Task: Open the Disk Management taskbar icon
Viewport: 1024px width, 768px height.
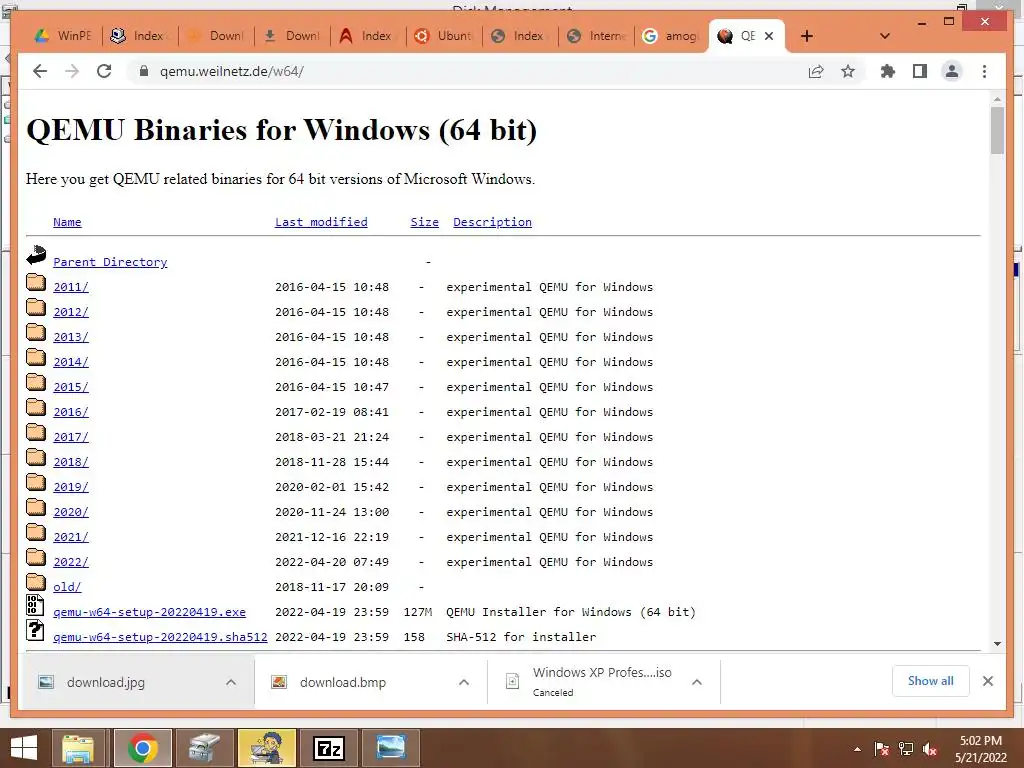Action: pyautogui.click(x=205, y=748)
